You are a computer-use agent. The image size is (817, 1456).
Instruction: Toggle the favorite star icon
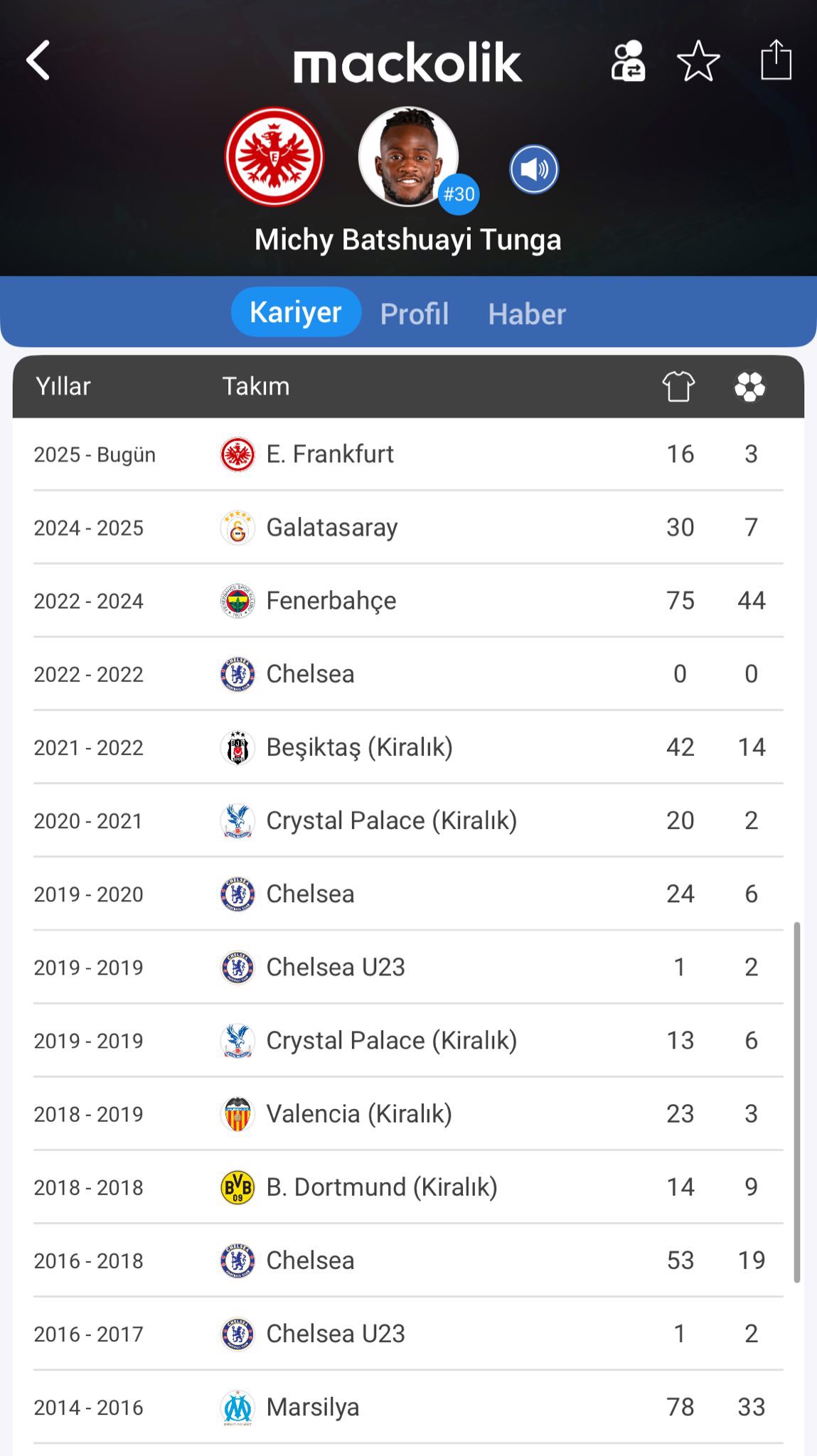[698, 61]
